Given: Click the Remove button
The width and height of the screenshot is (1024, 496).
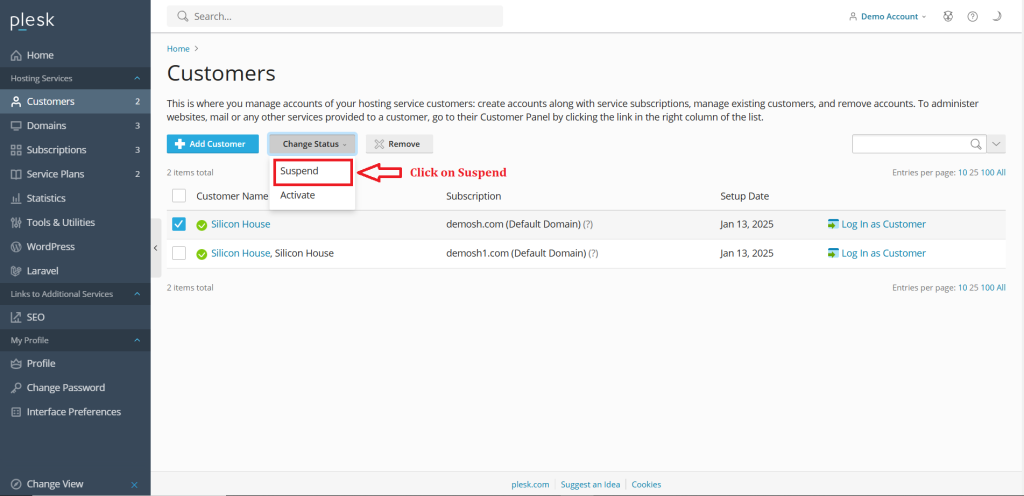Looking at the screenshot, I should coord(399,144).
